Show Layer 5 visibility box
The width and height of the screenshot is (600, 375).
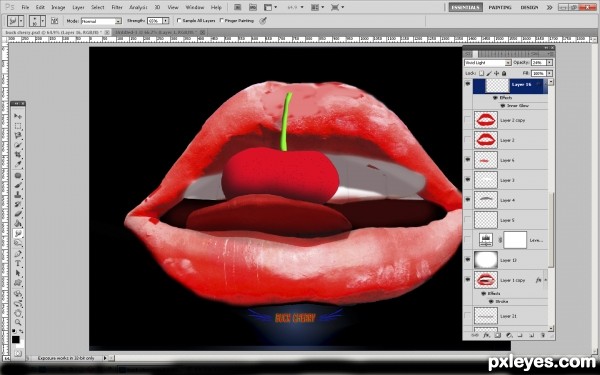point(468,220)
